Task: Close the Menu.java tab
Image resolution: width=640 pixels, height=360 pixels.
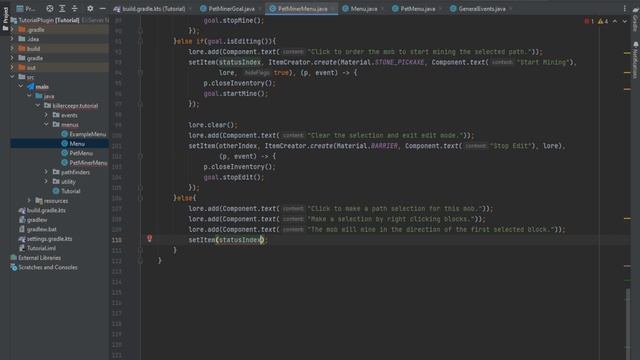Action: pos(382,9)
